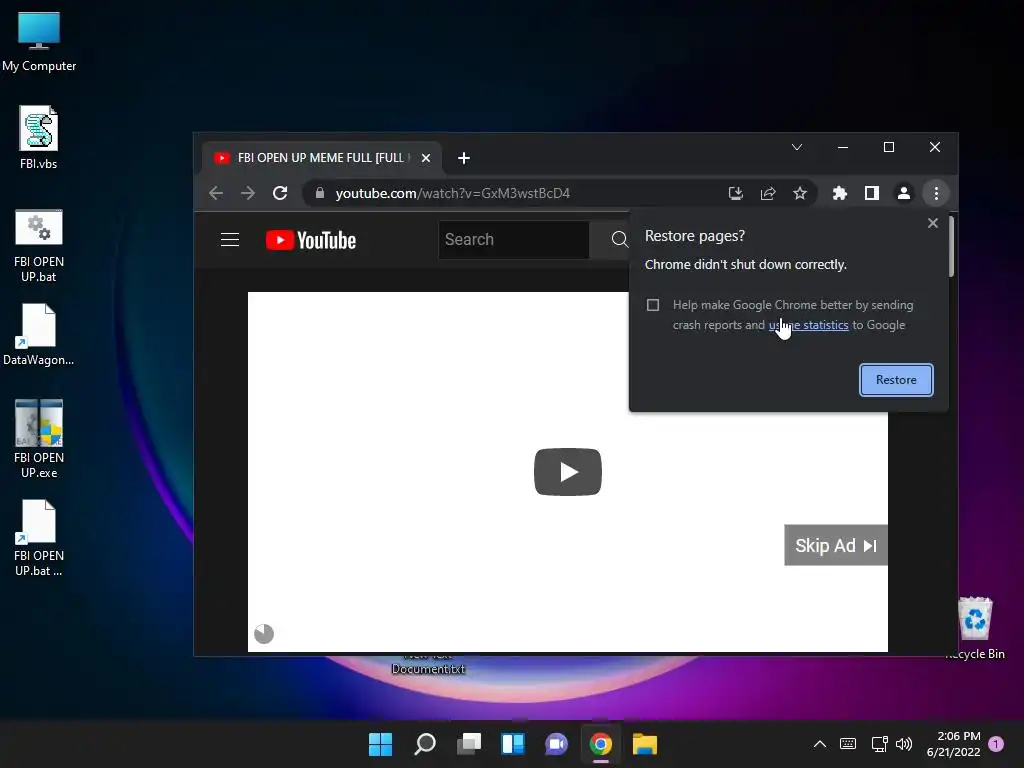Click the YouTube search magnifier button
Image resolution: width=1024 pixels, height=768 pixels.
point(620,240)
